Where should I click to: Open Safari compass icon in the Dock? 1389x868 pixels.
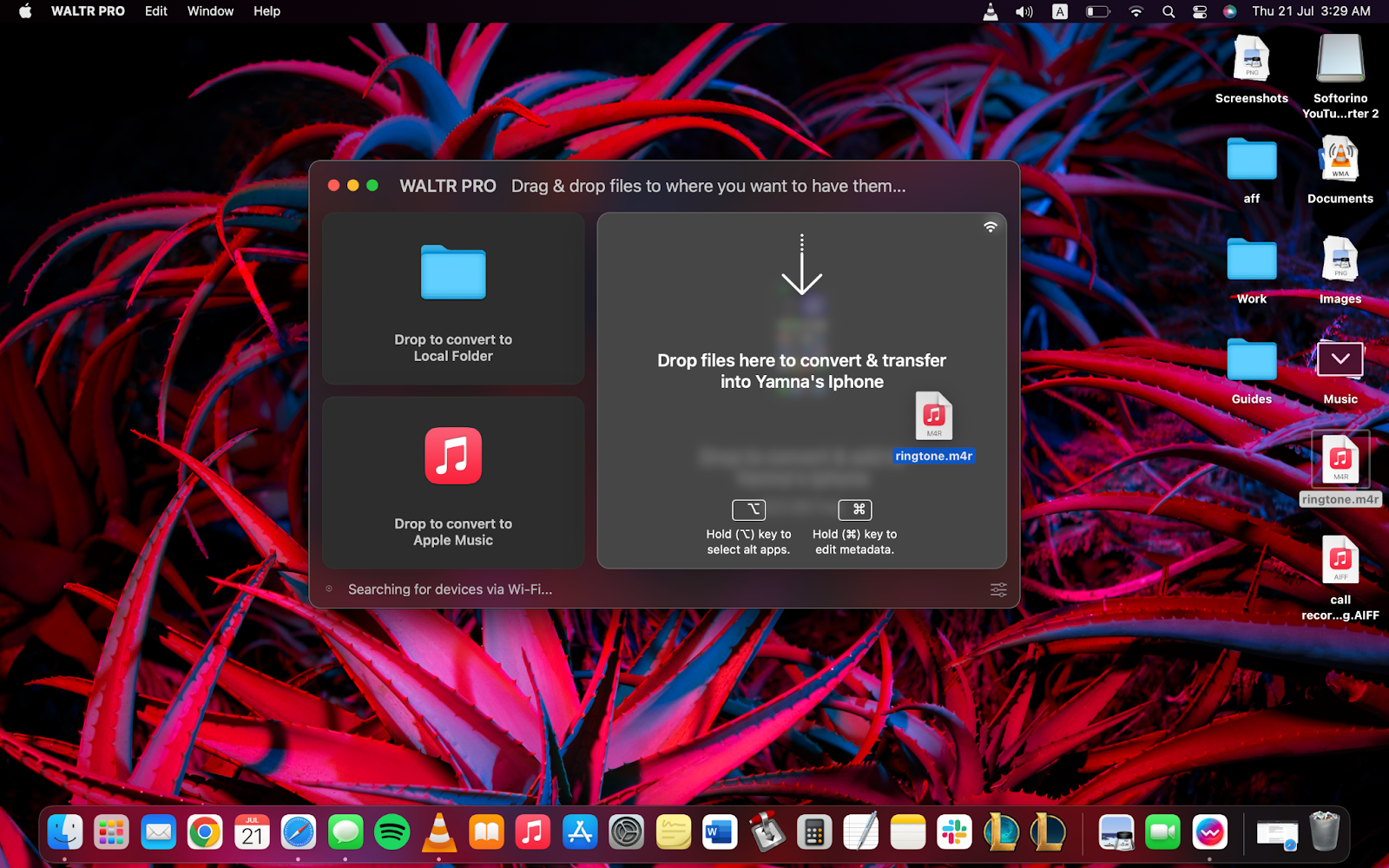[299, 833]
